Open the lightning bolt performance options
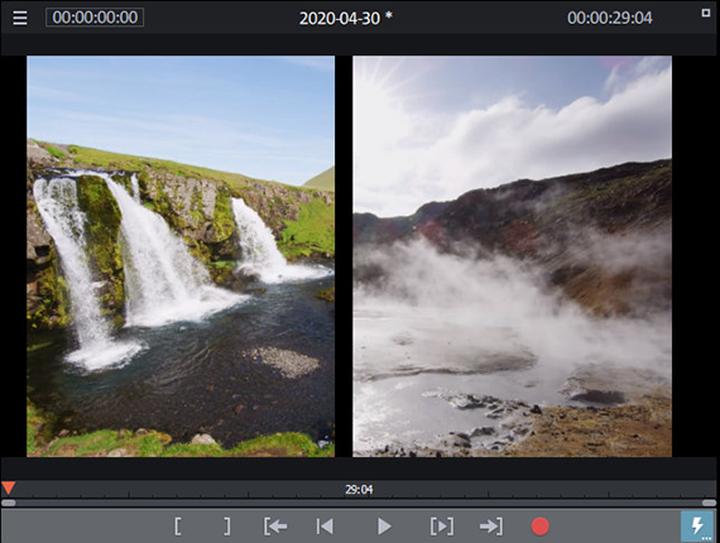720x543 pixels. [697, 526]
